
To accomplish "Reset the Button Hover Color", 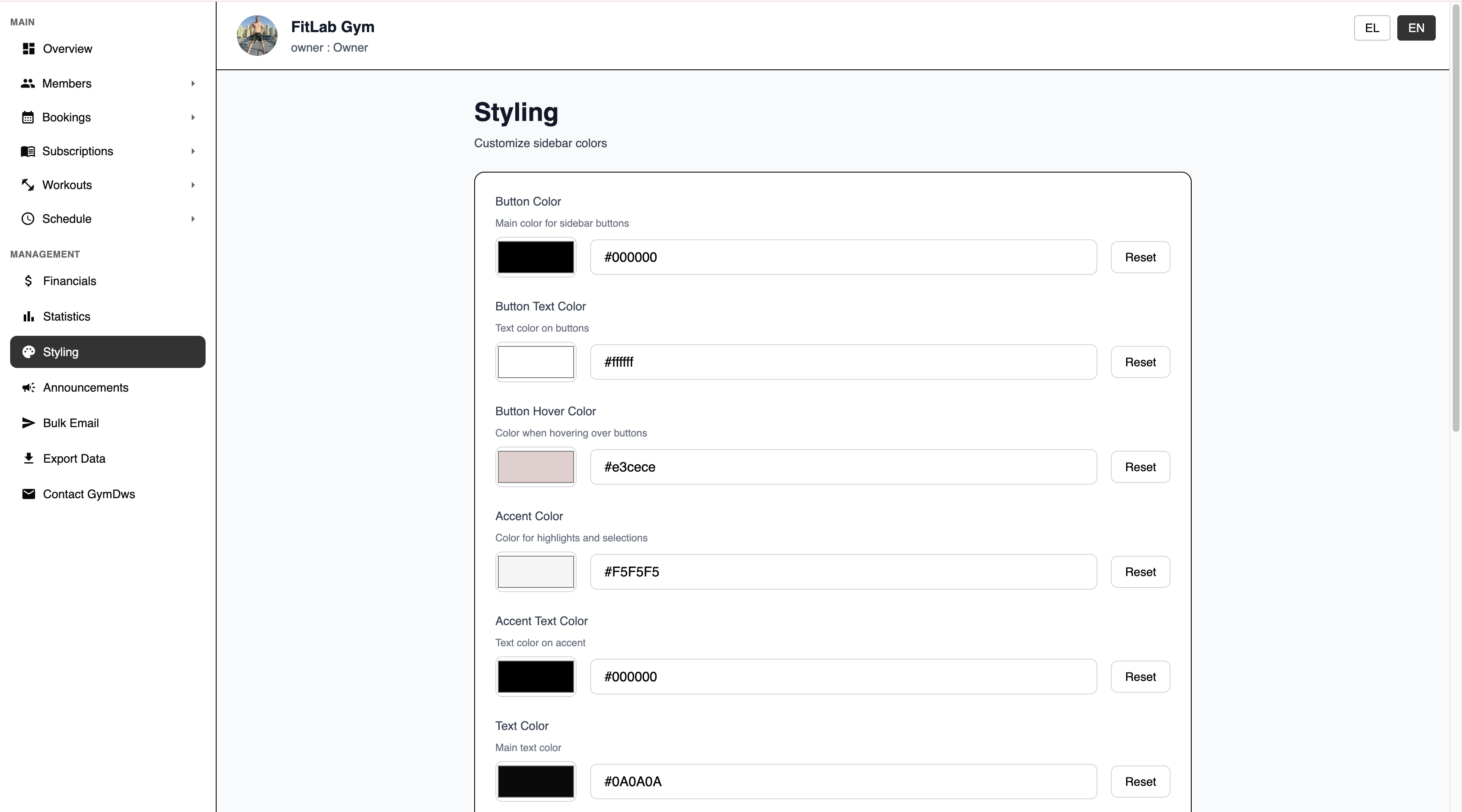I will [x=1140, y=467].
